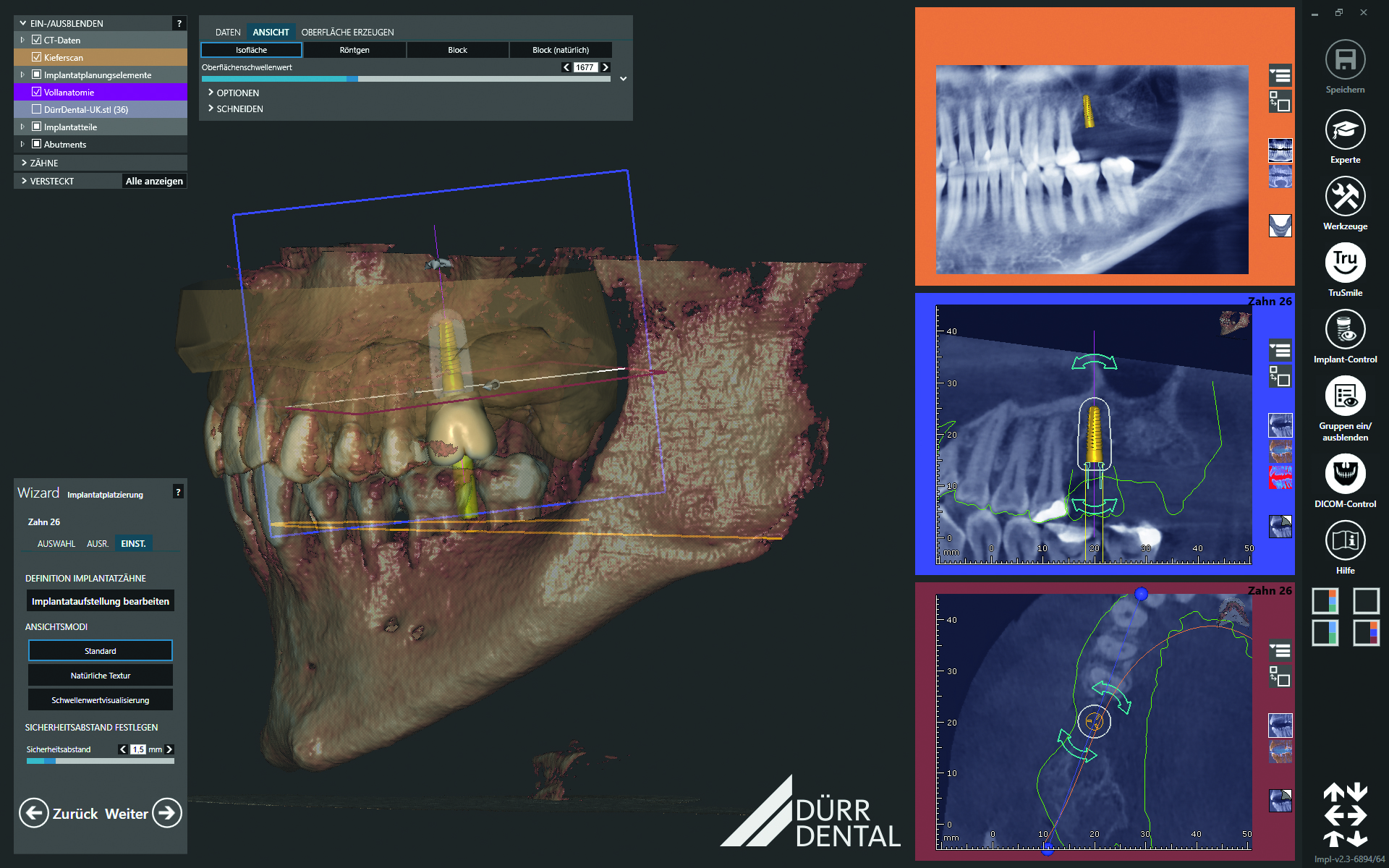Switch to AUSWAHL wizard tab
The width and height of the screenshot is (1389, 868).
point(56,543)
